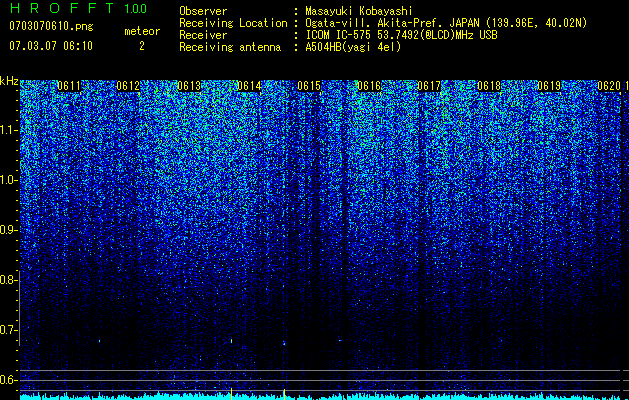Click the 0613 time marker

point(189,86)
